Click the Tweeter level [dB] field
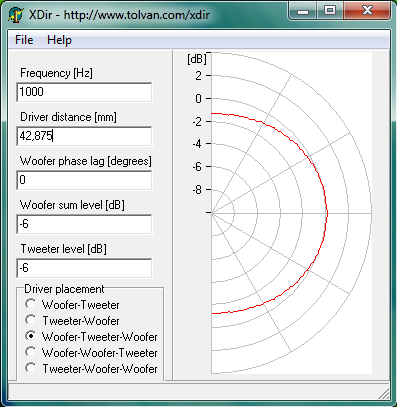 click(84, 268)
